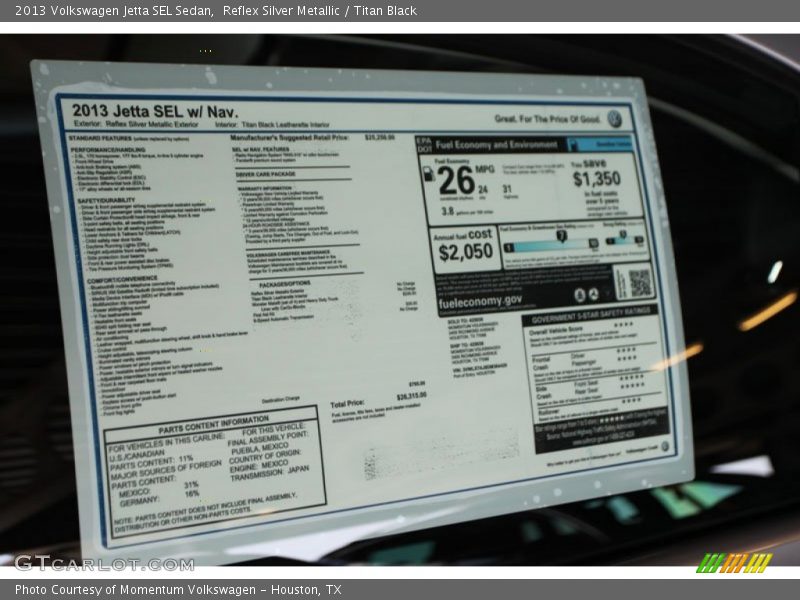Click the Photo Courtesy of Momentum Volkswagen caption
The image size is (800, 600).
pyautogui.click(x=178, y=590)
